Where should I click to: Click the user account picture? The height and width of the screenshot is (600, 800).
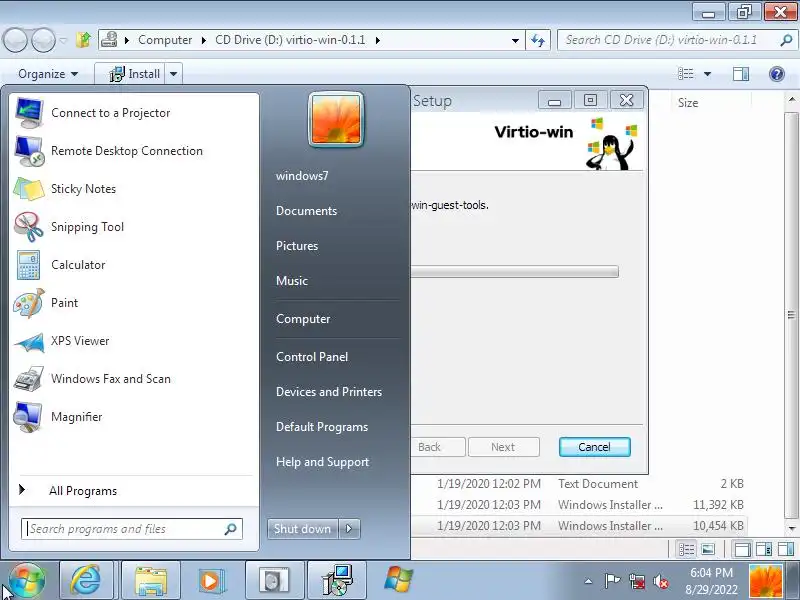(x=336, y=120)
